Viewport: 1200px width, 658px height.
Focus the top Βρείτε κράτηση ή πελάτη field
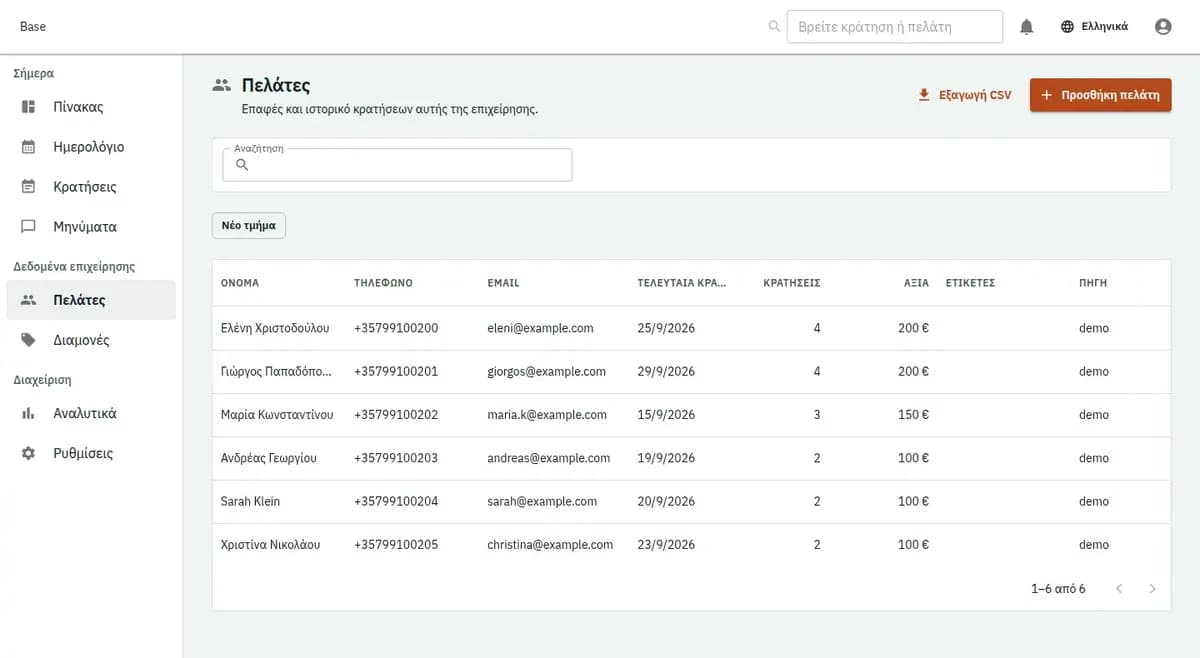pos(895,27)
